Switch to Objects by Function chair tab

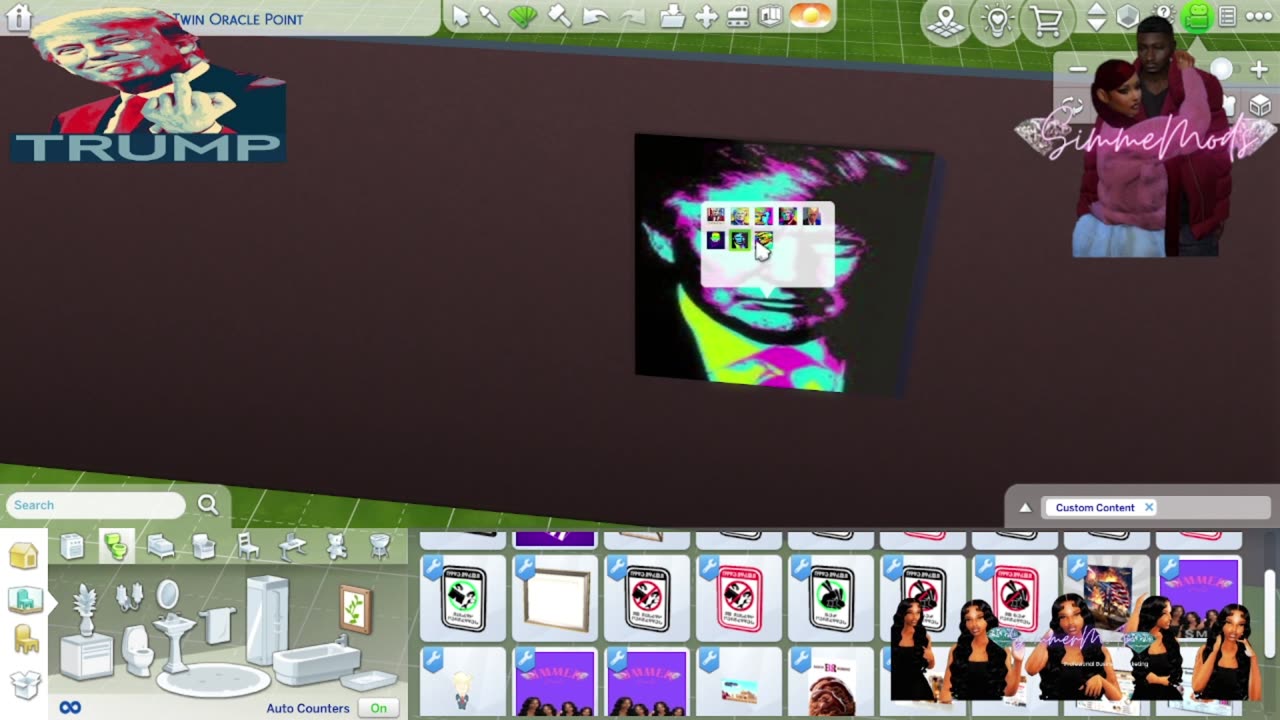click(26, 640)
